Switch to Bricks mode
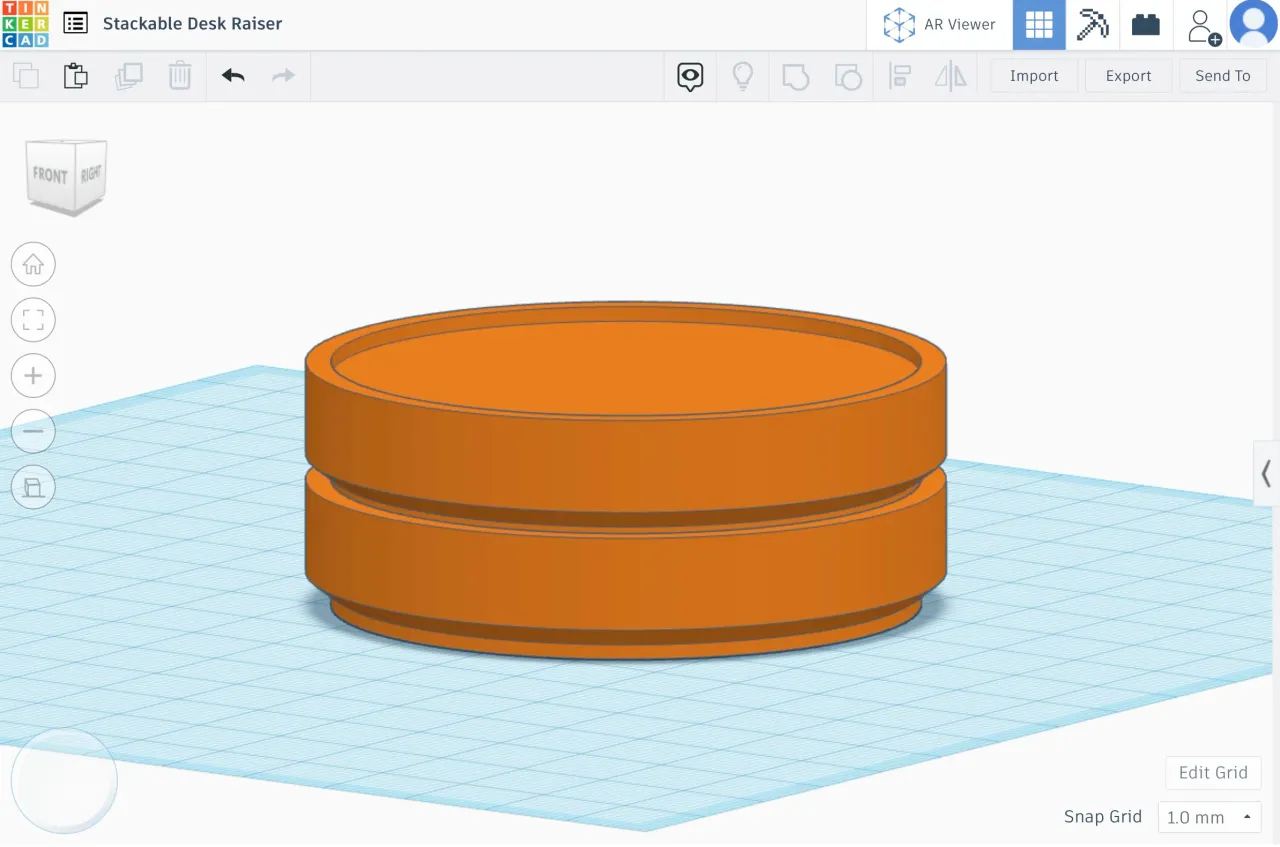The height and width of the screenshot is (847, 1280). point(1146,25)
